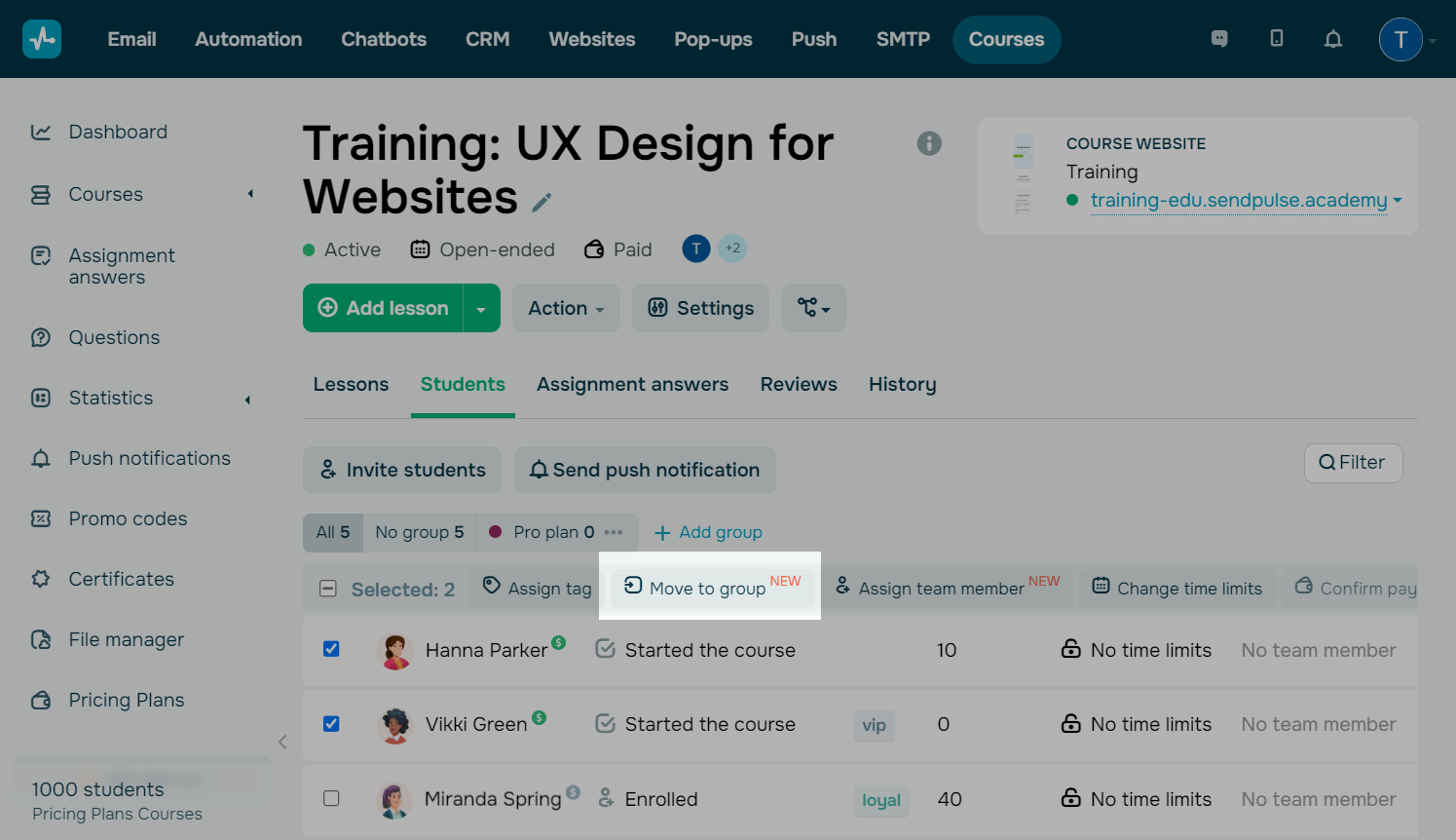This screenshot has height=840, width=1456.
Task: Select the Pro plan group color dot
Action: pos(495,532)
